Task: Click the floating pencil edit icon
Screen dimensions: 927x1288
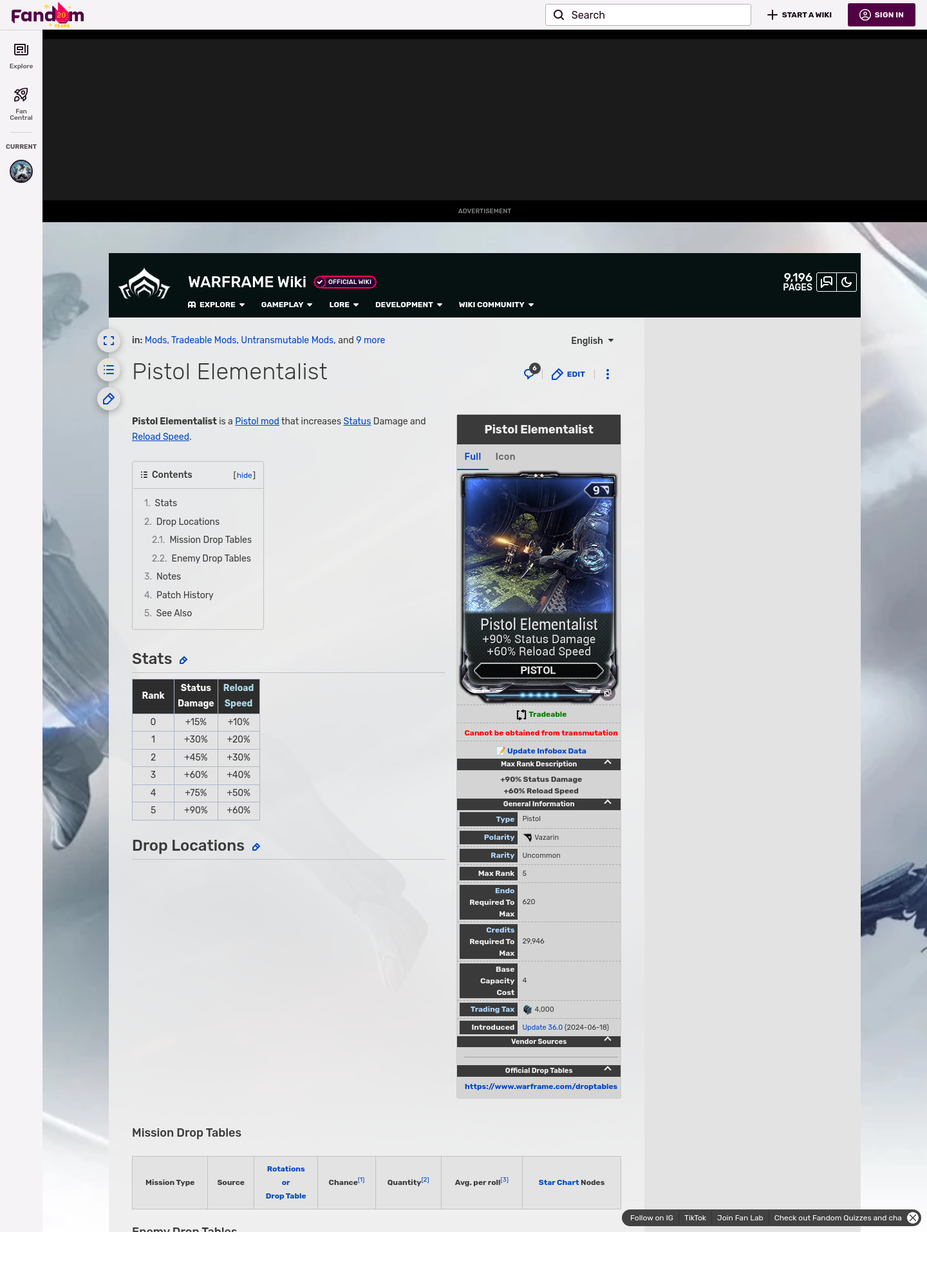Action: (109, 399)
